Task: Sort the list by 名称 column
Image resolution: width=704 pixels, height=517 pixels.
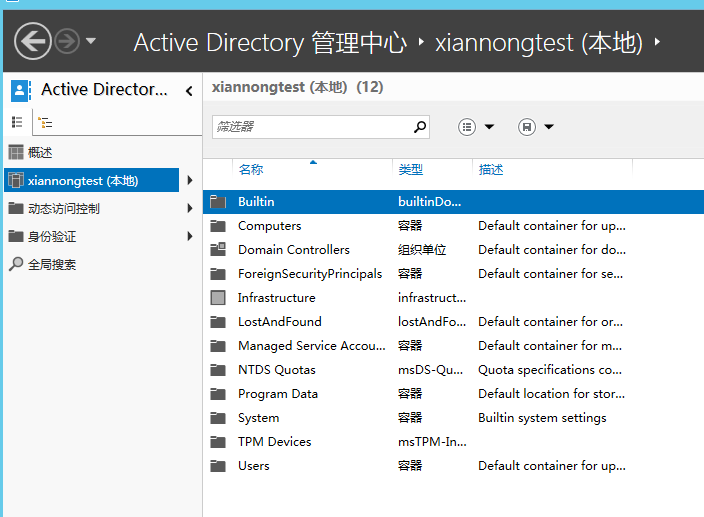Action: [x=251, y=170]
